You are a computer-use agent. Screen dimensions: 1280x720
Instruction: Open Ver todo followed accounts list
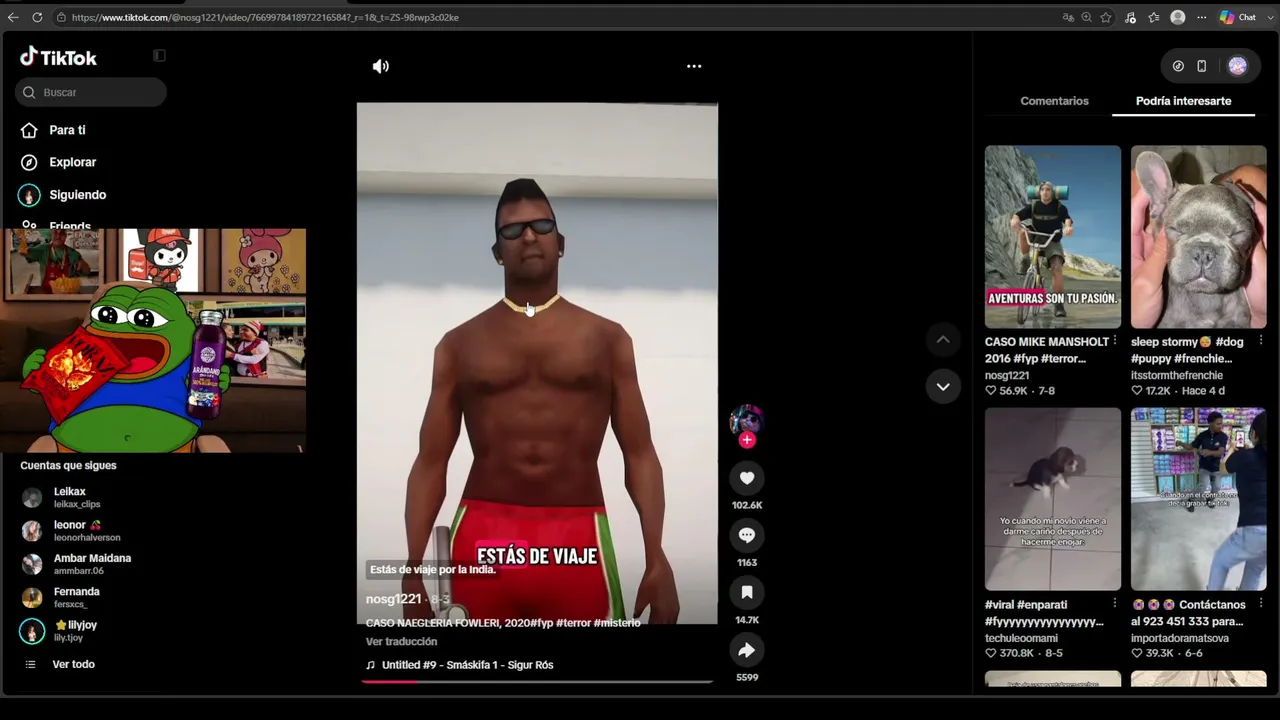point(73,664)
